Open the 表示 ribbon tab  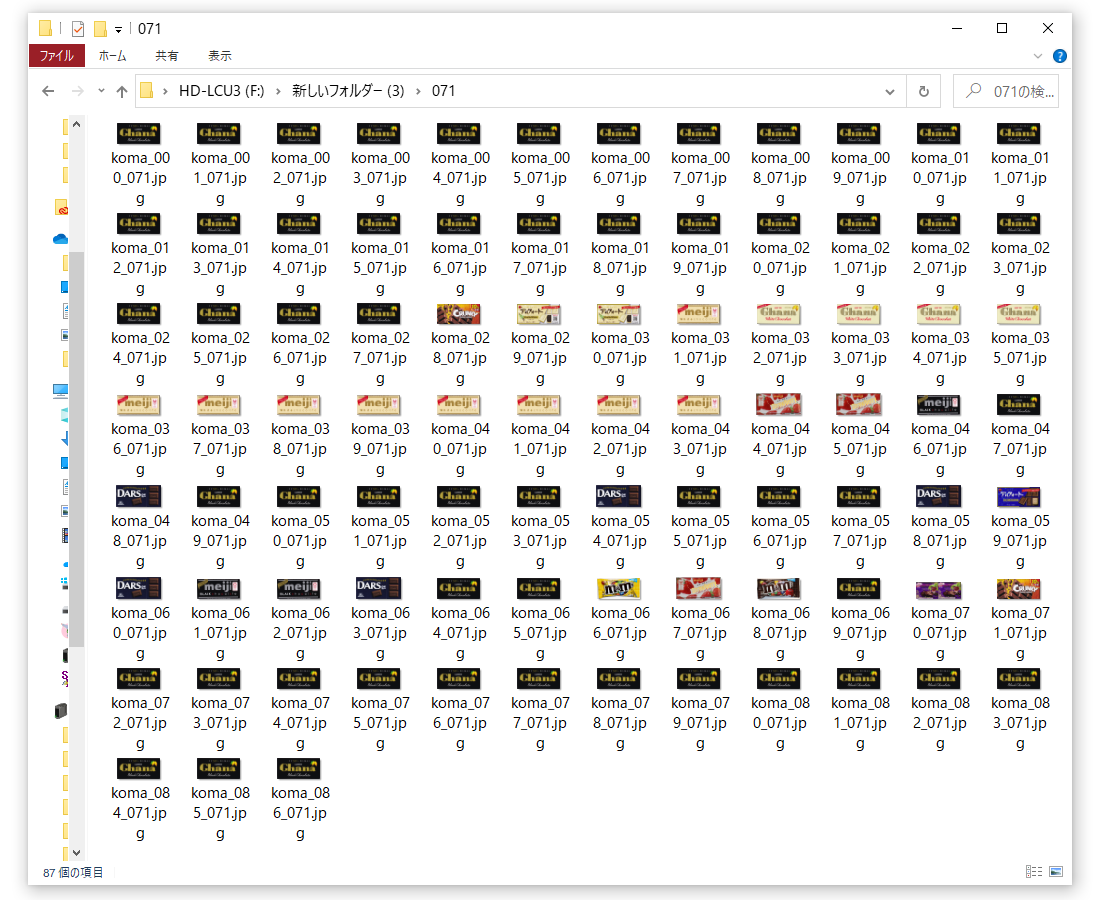click(x=220, y=55)
